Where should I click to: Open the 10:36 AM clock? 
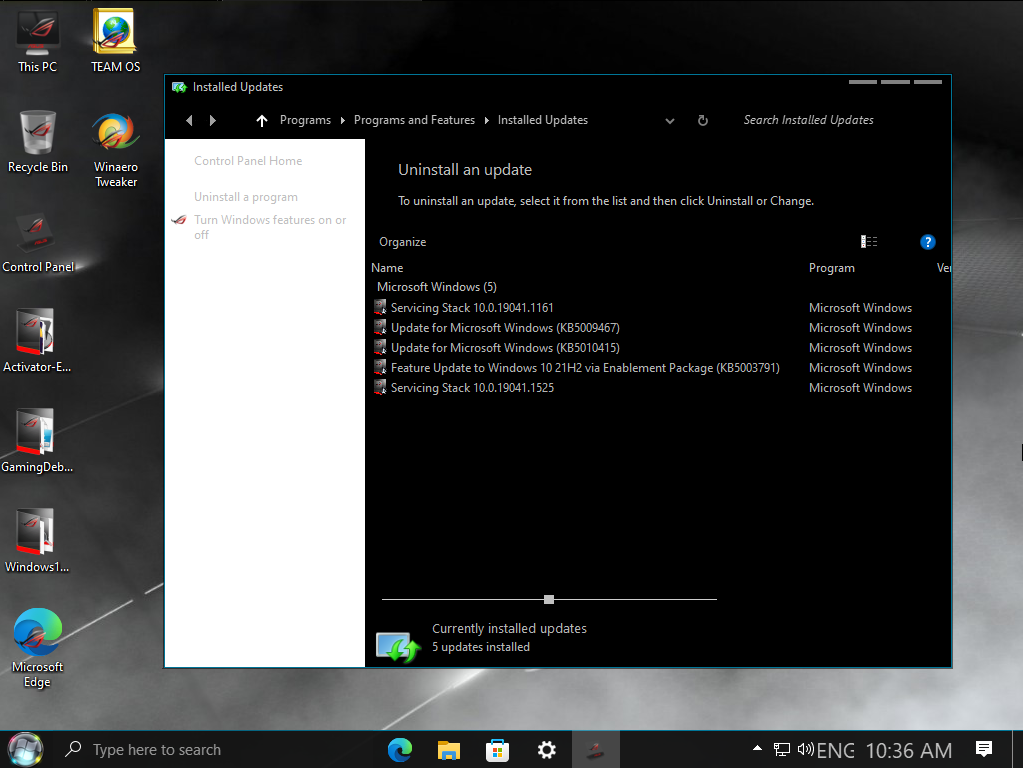tap(909, 750)
